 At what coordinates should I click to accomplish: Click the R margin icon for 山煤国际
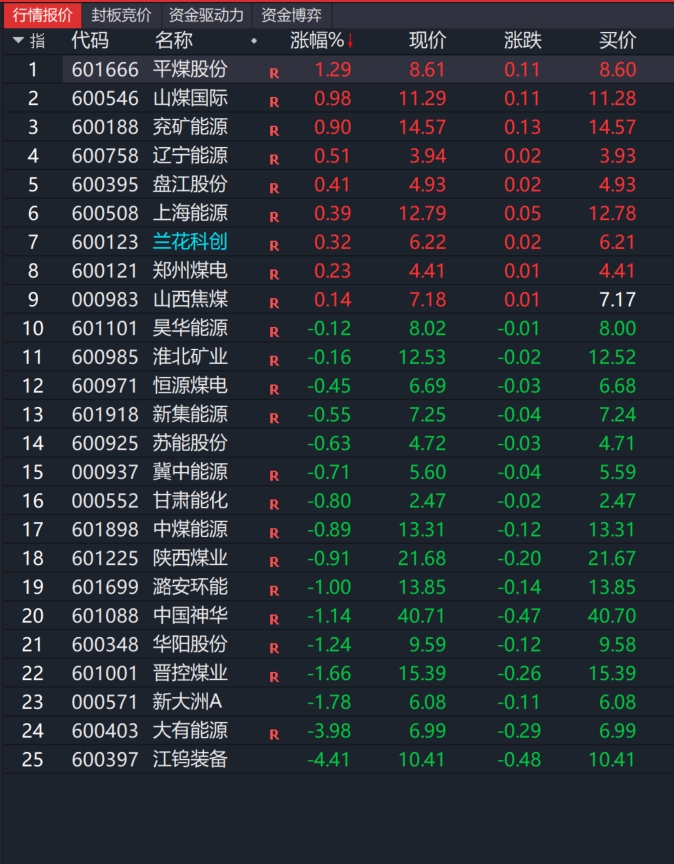pos(274,102)
